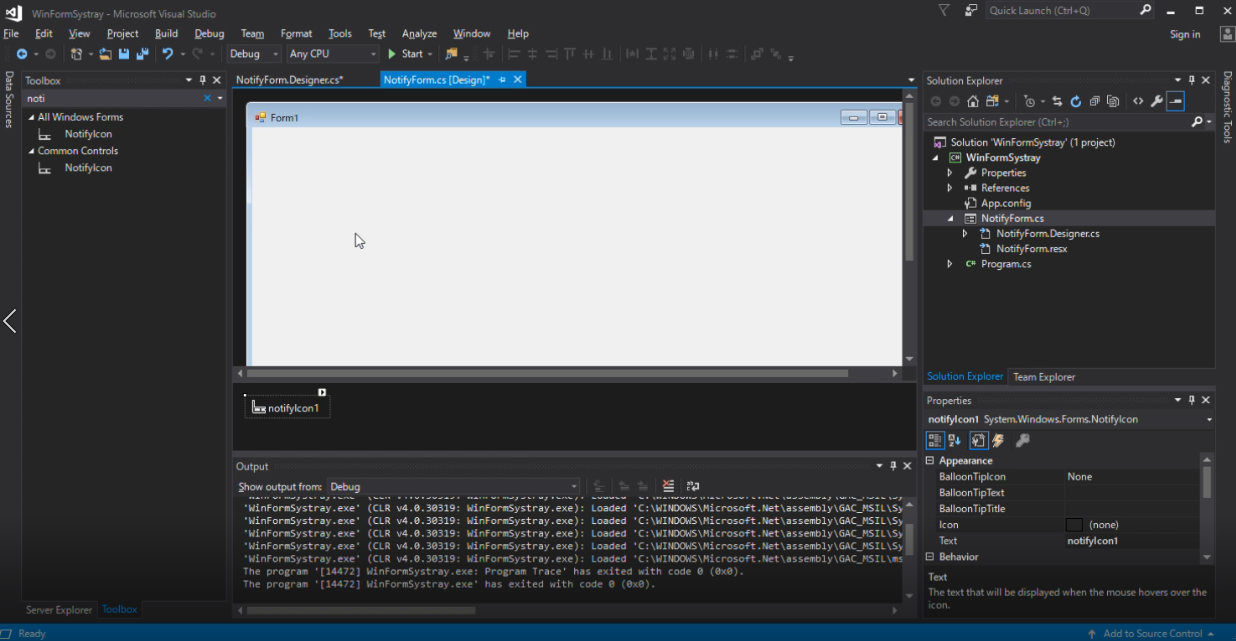Expand the Program.cs node
Image resolution: width=1236 pixels, height=641 pixels.
click(x=950, y=264)
